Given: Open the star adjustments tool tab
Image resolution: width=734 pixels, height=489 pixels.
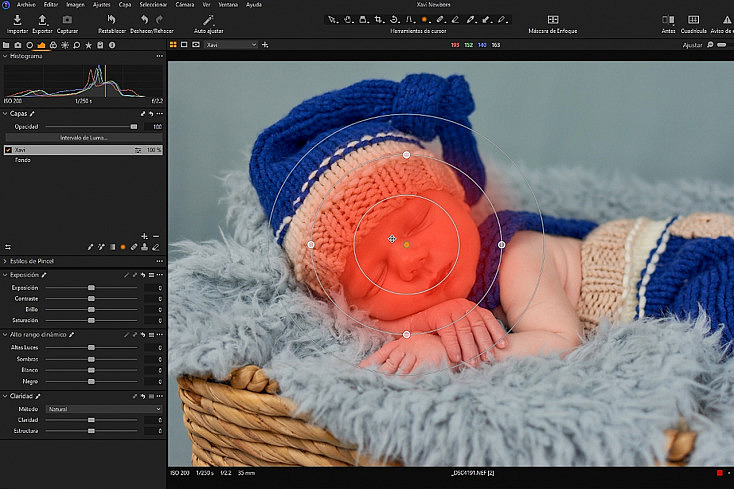Looking at the screenshot, I should tap(88, 45).
